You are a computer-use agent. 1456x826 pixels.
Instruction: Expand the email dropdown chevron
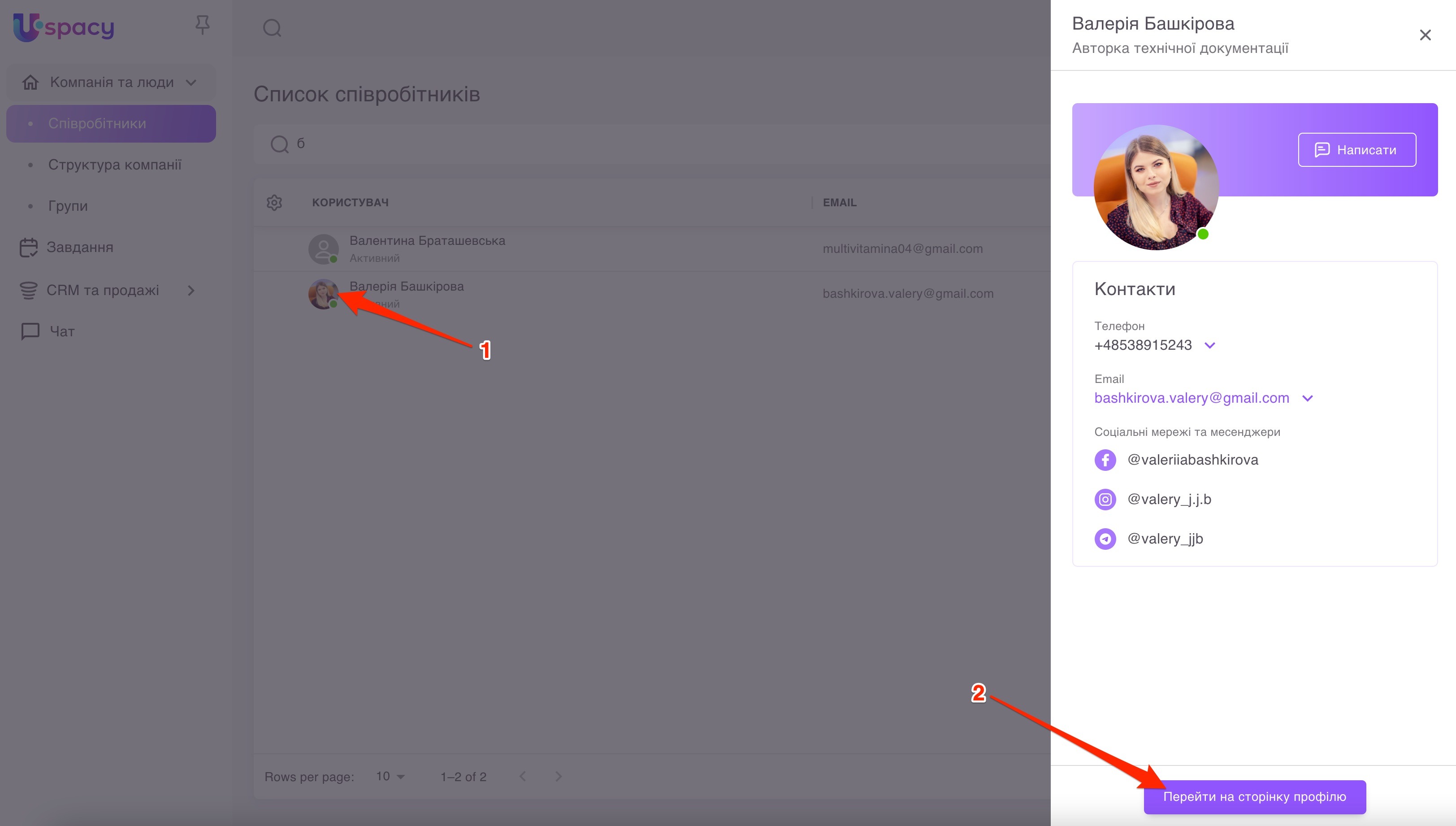click(x=1308, y=398)
